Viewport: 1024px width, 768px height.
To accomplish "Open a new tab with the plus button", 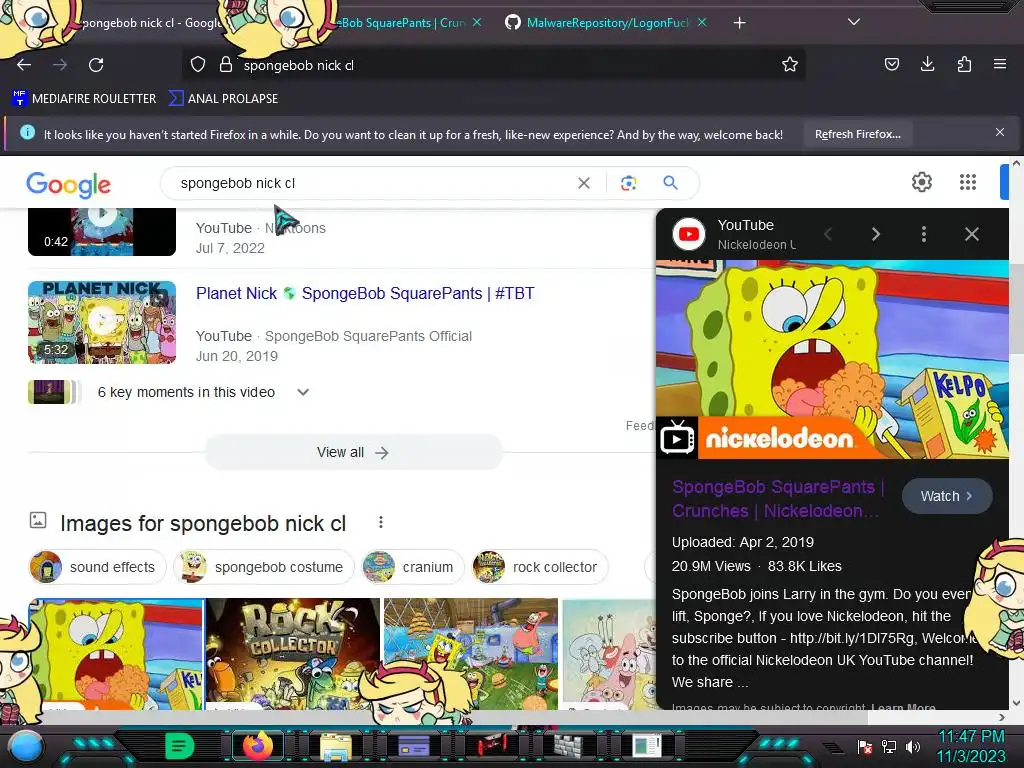I will [739, 23].
